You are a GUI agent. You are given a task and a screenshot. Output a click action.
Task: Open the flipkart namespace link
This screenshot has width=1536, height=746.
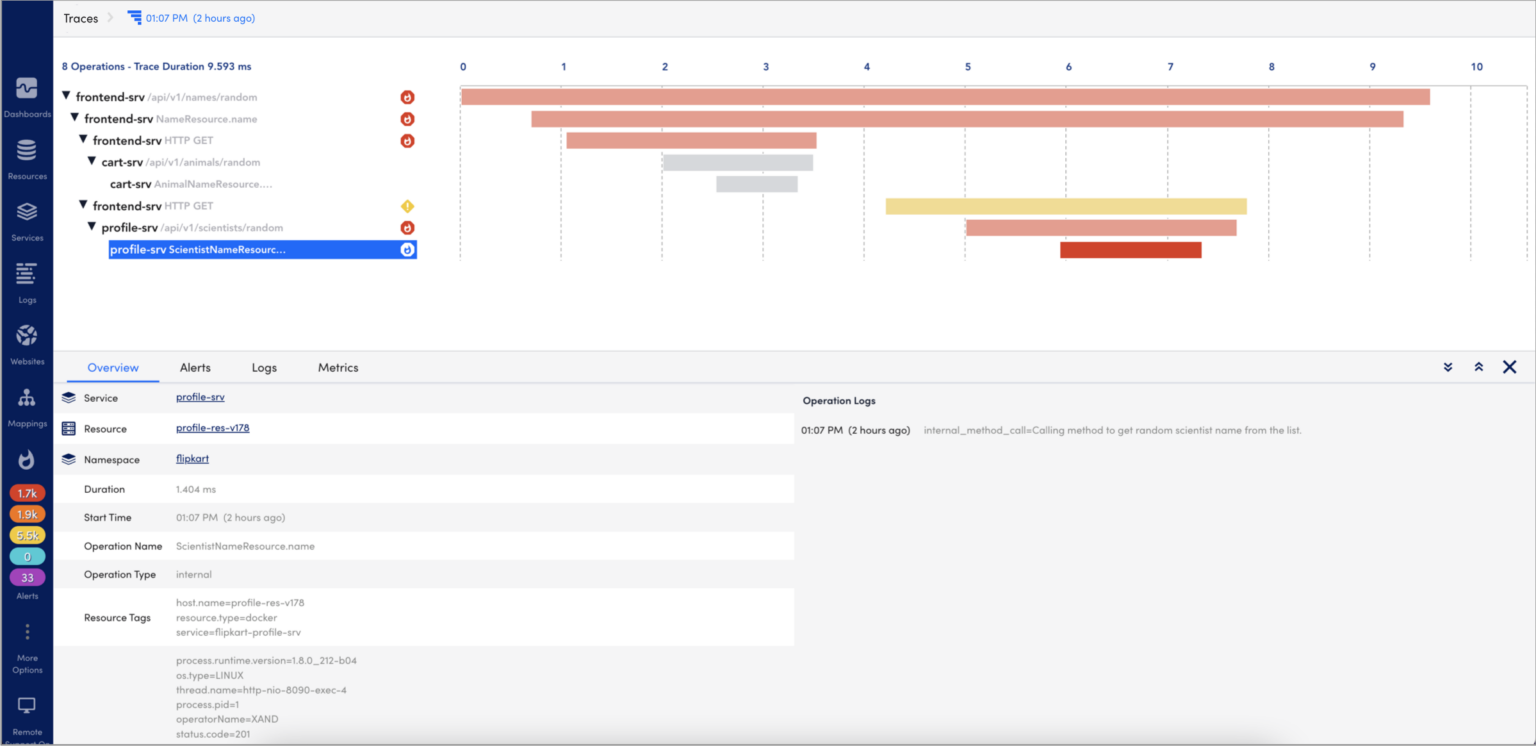coord(192,458)
